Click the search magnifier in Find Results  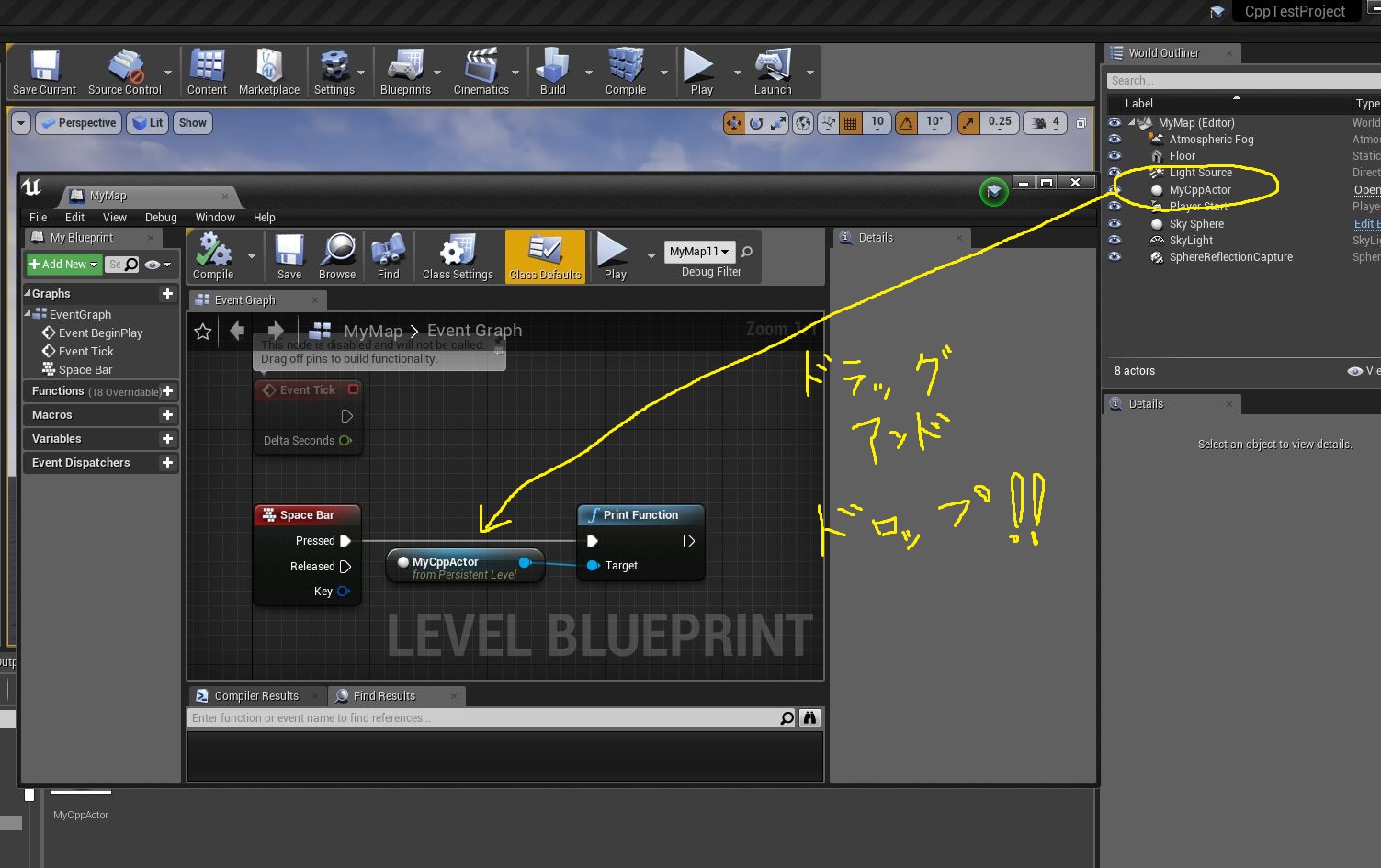click(787, 718)
